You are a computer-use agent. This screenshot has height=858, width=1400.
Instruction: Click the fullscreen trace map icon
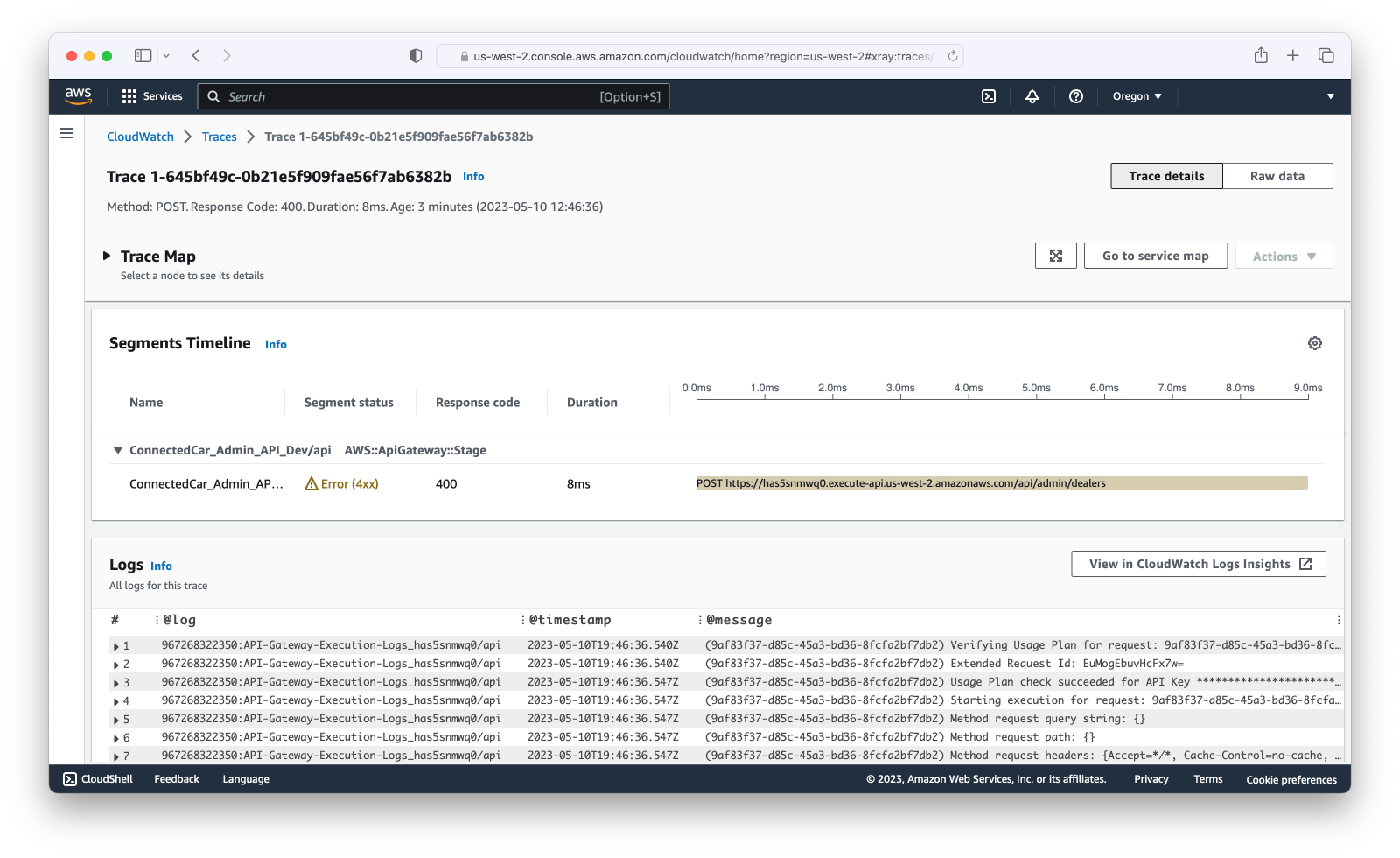[x=1056, y=256]
